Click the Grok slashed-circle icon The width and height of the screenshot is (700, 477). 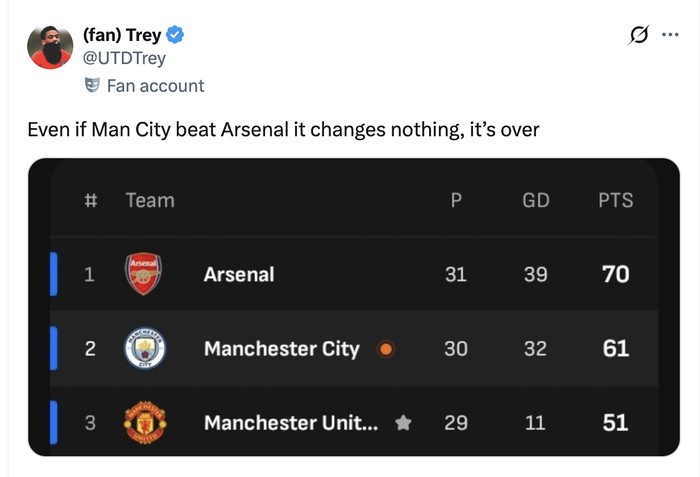638,35
